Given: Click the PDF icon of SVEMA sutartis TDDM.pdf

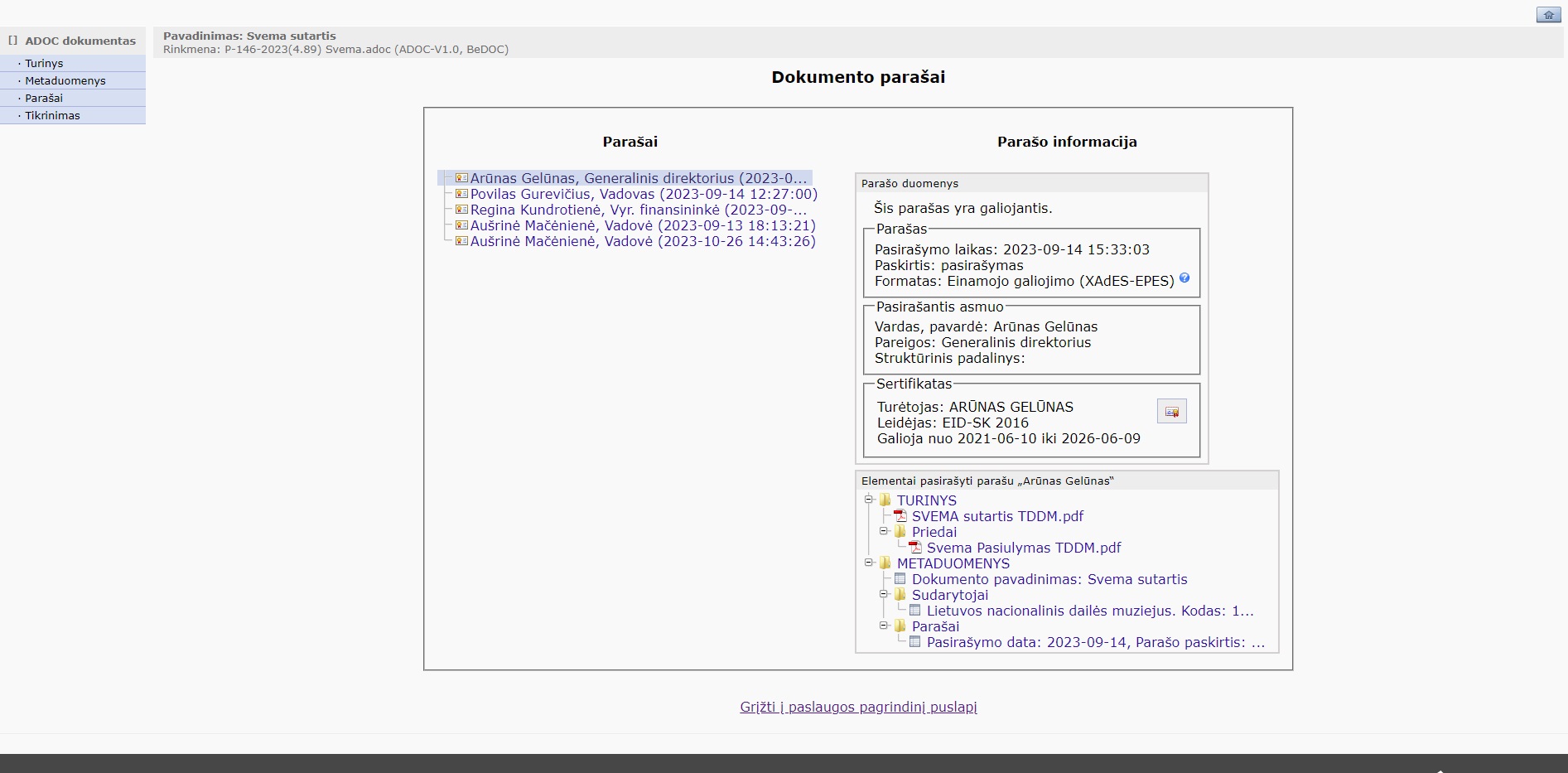Looking at the screenshot, I should pos(900,516).
